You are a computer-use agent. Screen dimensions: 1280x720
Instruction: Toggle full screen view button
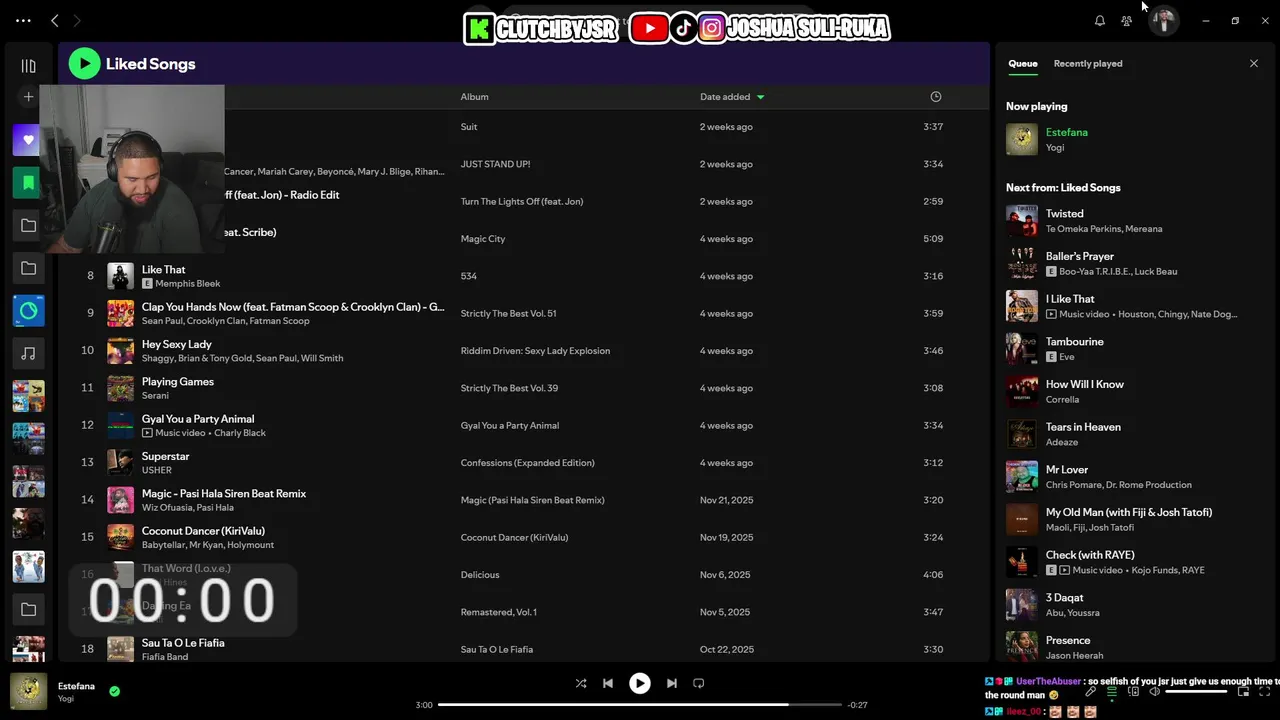1265,692
